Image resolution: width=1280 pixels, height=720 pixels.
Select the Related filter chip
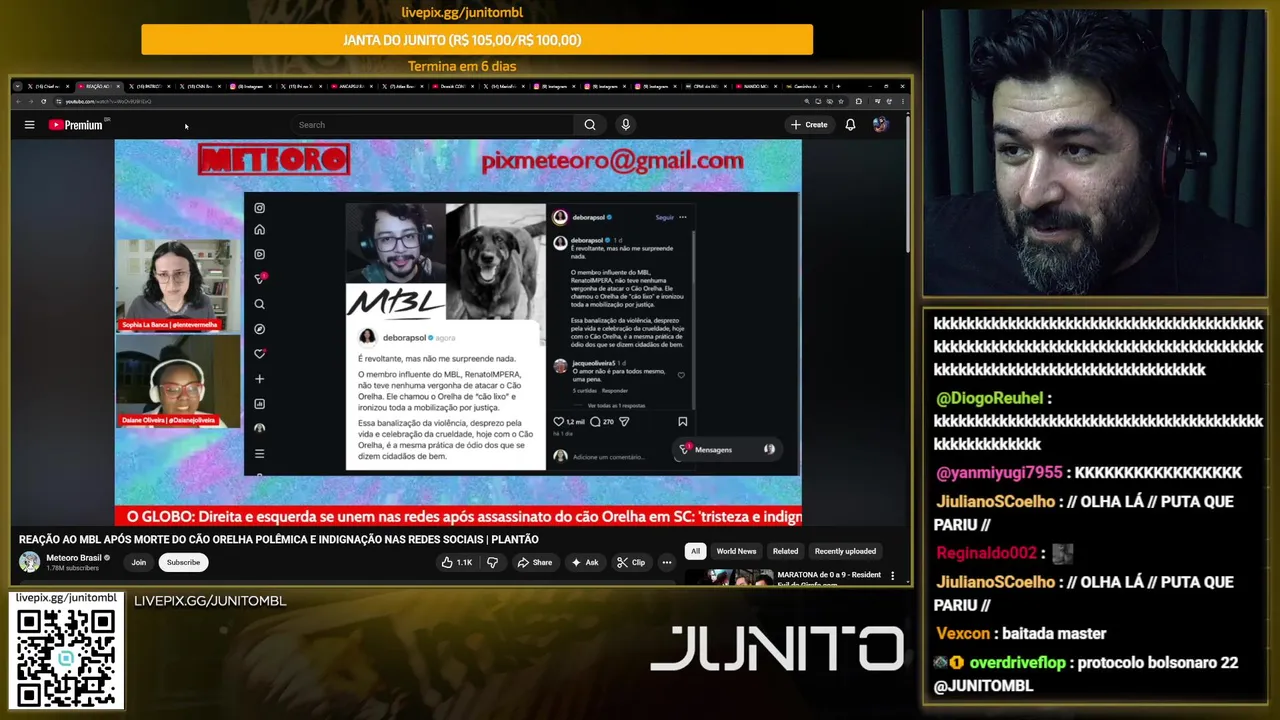[x=786, y=551]
